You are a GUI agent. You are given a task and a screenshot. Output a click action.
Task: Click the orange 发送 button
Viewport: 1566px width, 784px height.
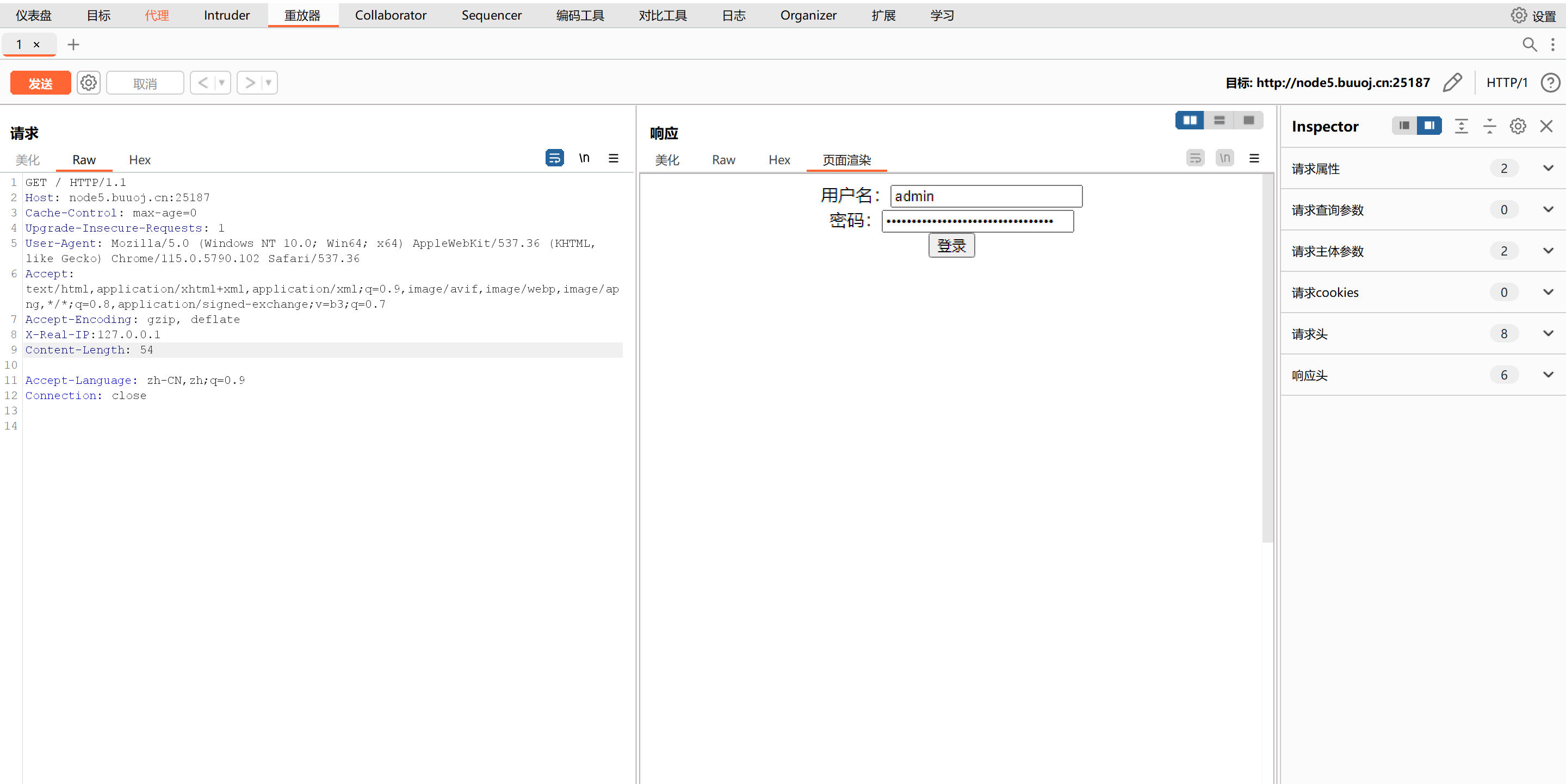tap(40, 83)
